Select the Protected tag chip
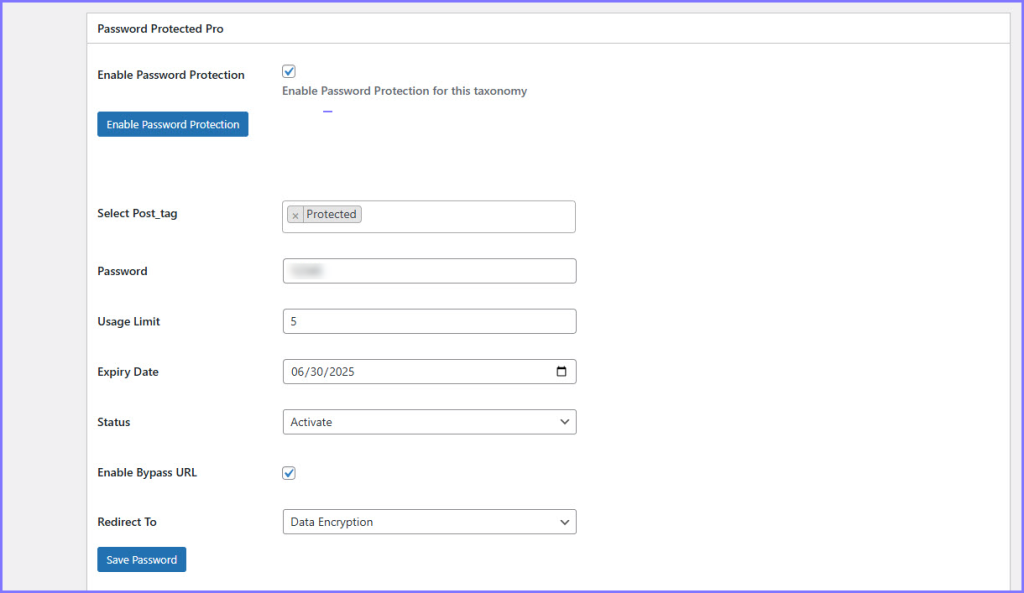The width and height of the screenshot is (1024, 593). (x=331, y=214)
